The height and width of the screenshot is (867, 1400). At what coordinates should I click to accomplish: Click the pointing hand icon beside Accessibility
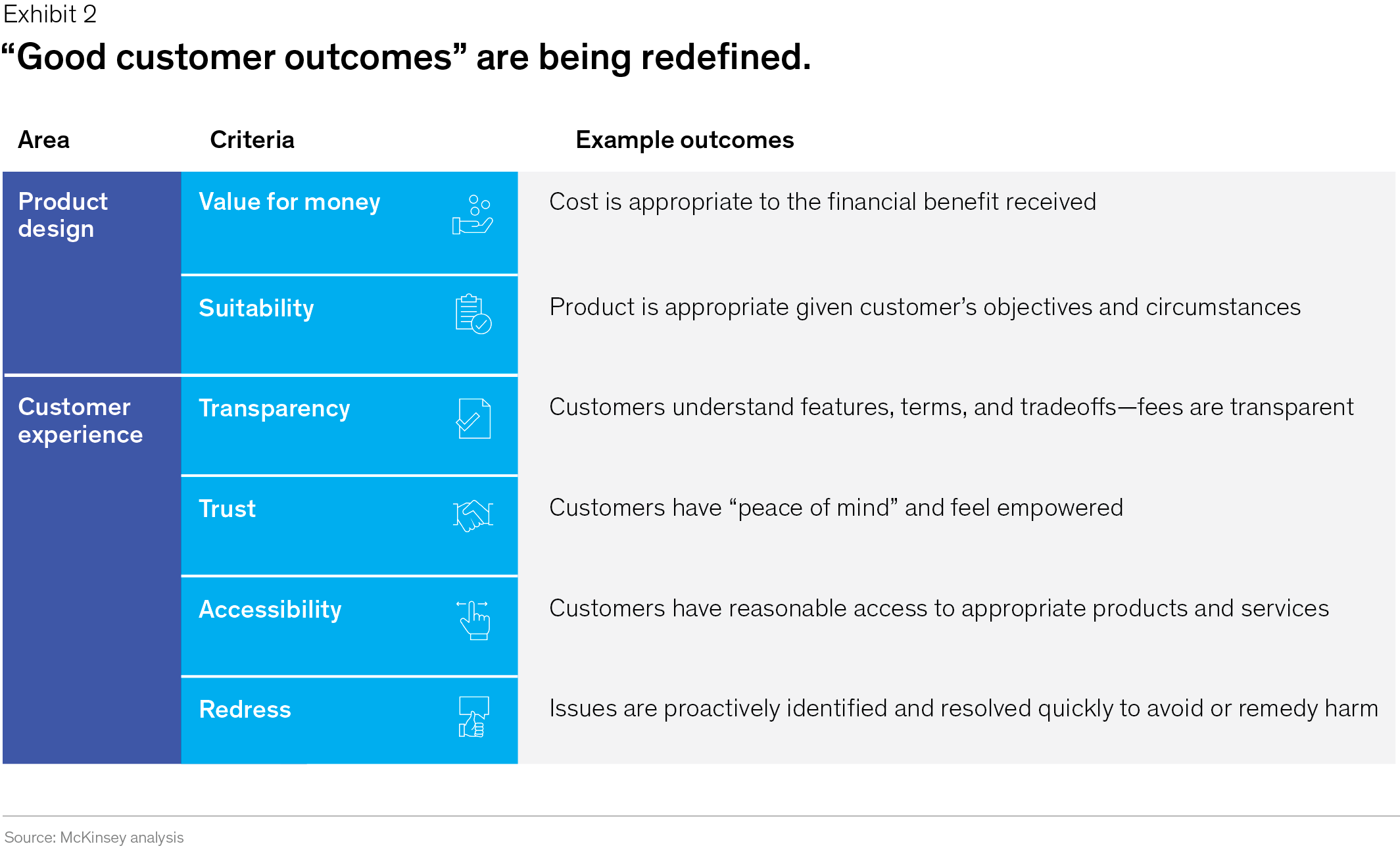click(473, 620)
